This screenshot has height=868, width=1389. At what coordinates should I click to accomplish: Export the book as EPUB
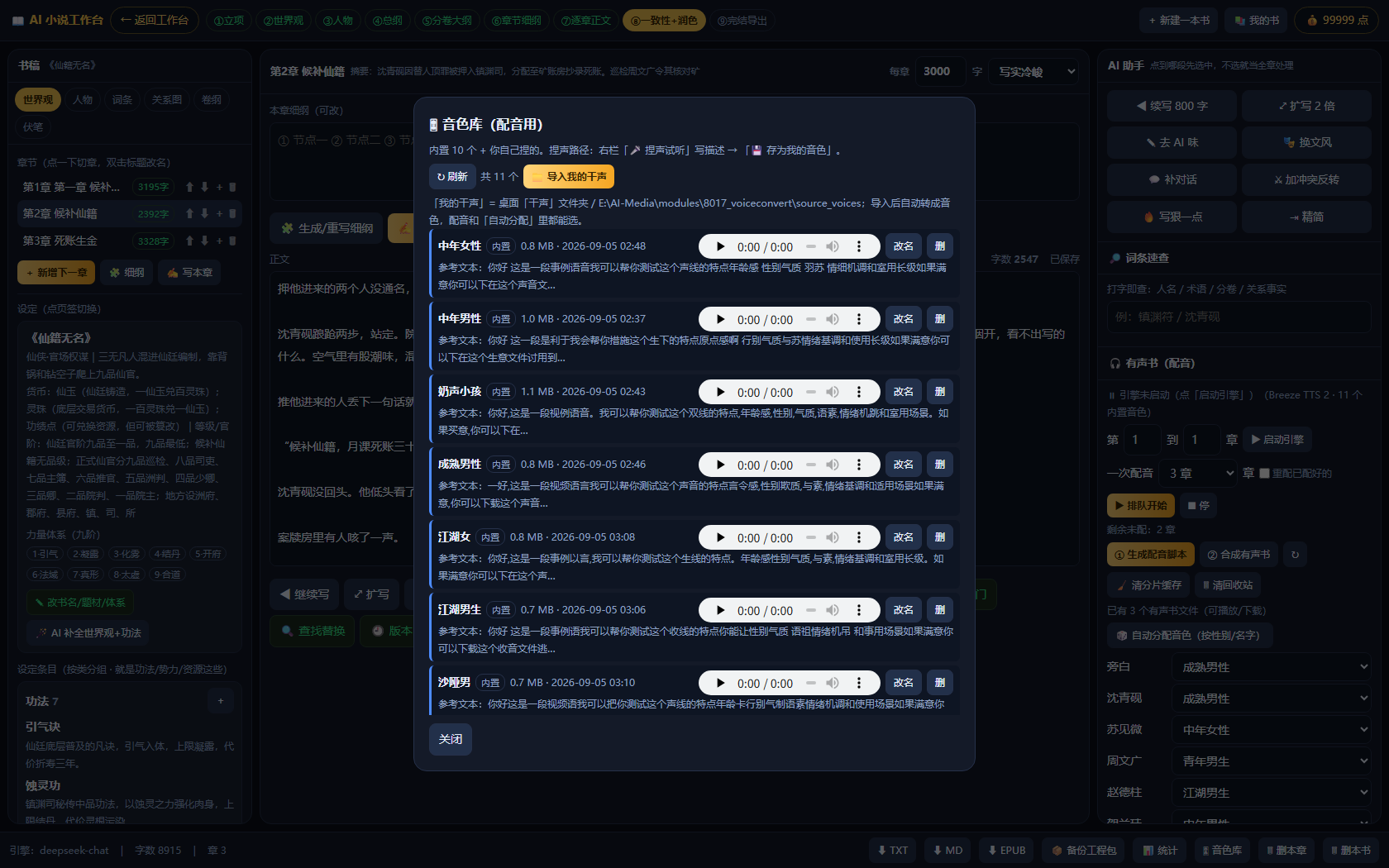click(x=1007, y=851)
